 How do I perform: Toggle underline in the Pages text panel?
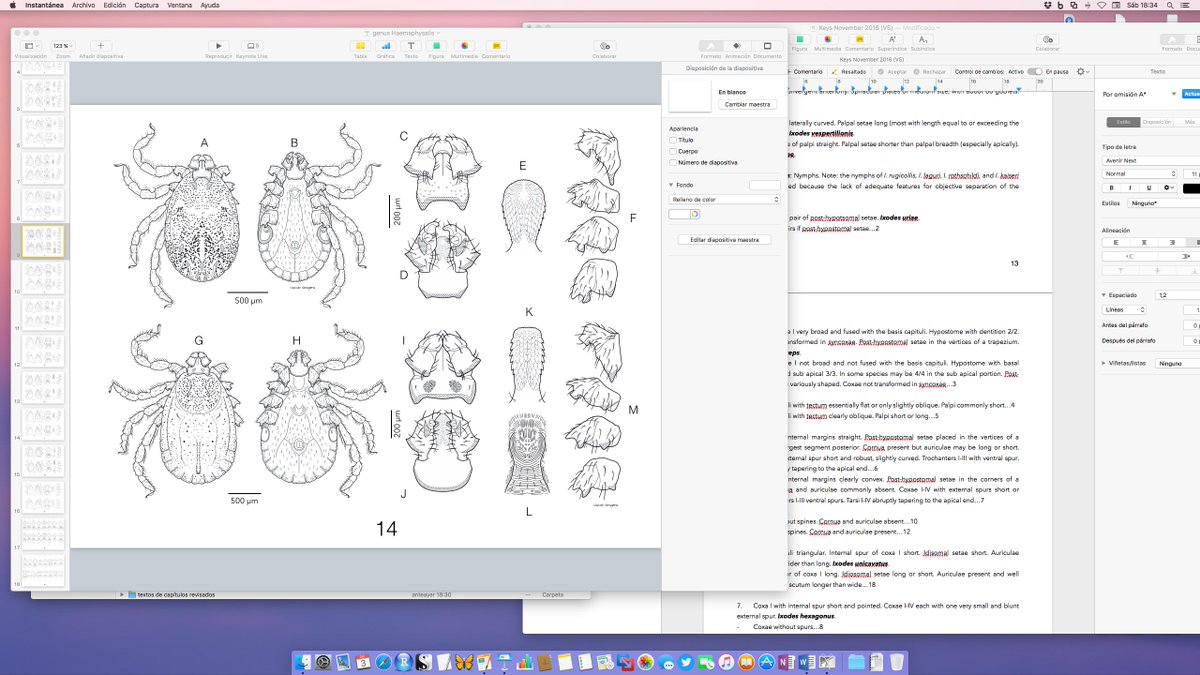1149,187
